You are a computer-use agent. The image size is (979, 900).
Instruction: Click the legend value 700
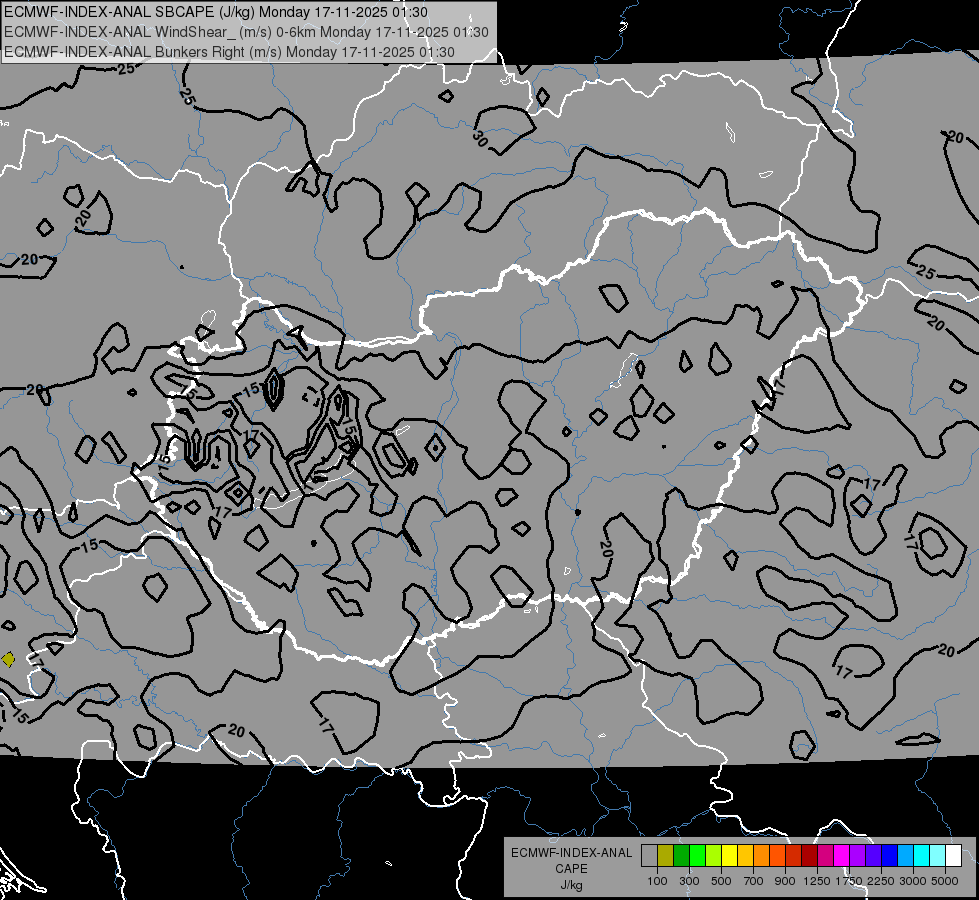click(754, 881)
